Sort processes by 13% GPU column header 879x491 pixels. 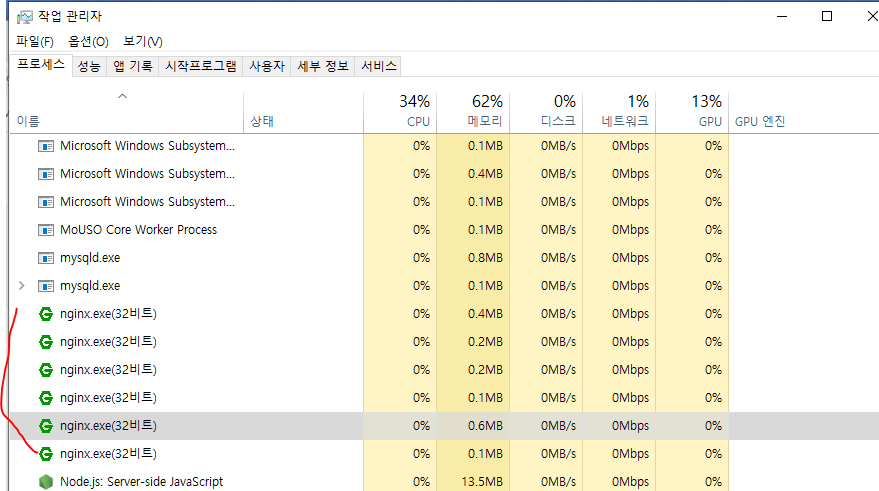[692, 112]
